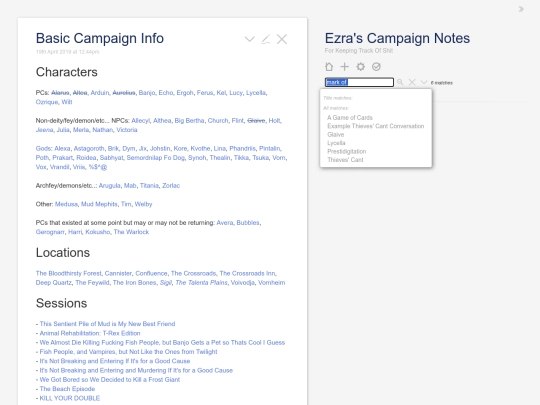540x405 pixels.
Task: Open the Althea NPC link
Action: point(162,121)
